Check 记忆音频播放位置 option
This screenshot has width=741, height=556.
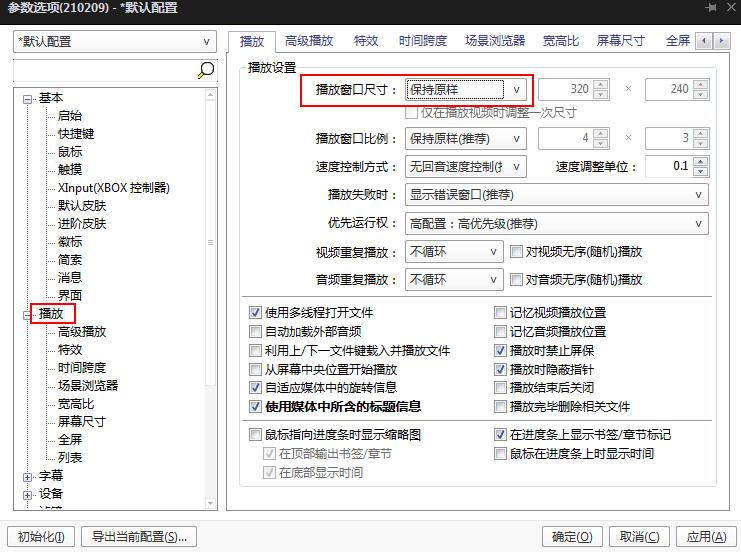click(x=500, y=331)
